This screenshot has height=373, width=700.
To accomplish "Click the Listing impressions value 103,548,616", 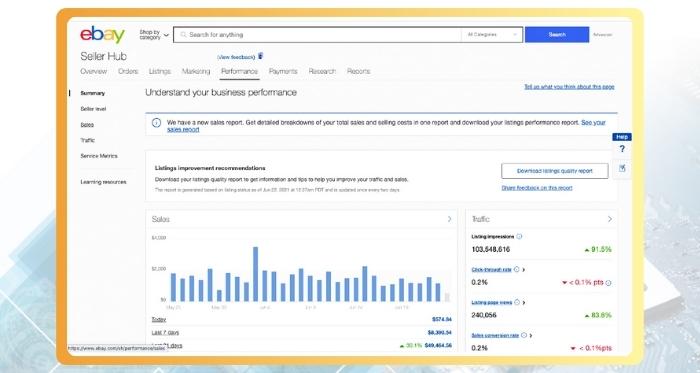I will [491, 249].
